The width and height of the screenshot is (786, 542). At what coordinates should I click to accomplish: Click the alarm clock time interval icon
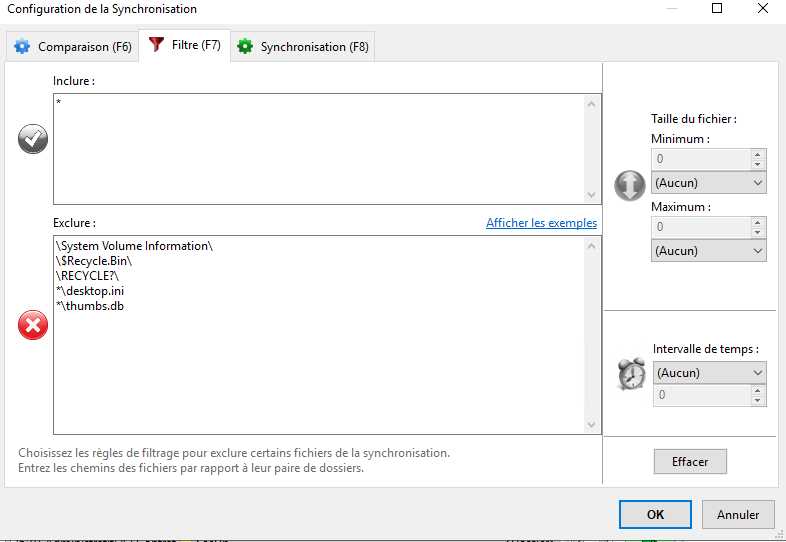click(x=631, y=374)
